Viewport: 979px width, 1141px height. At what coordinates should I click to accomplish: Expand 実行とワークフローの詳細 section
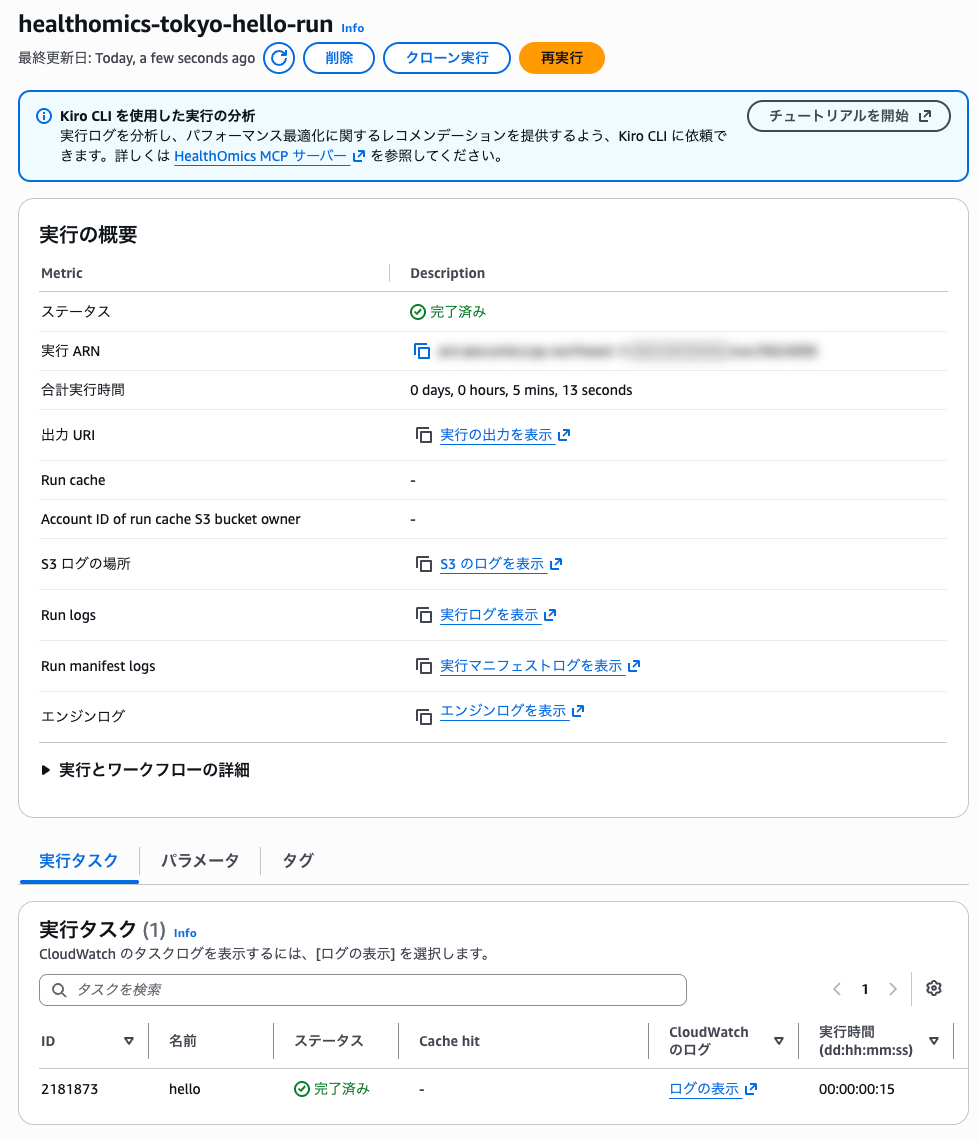(146, 770)
